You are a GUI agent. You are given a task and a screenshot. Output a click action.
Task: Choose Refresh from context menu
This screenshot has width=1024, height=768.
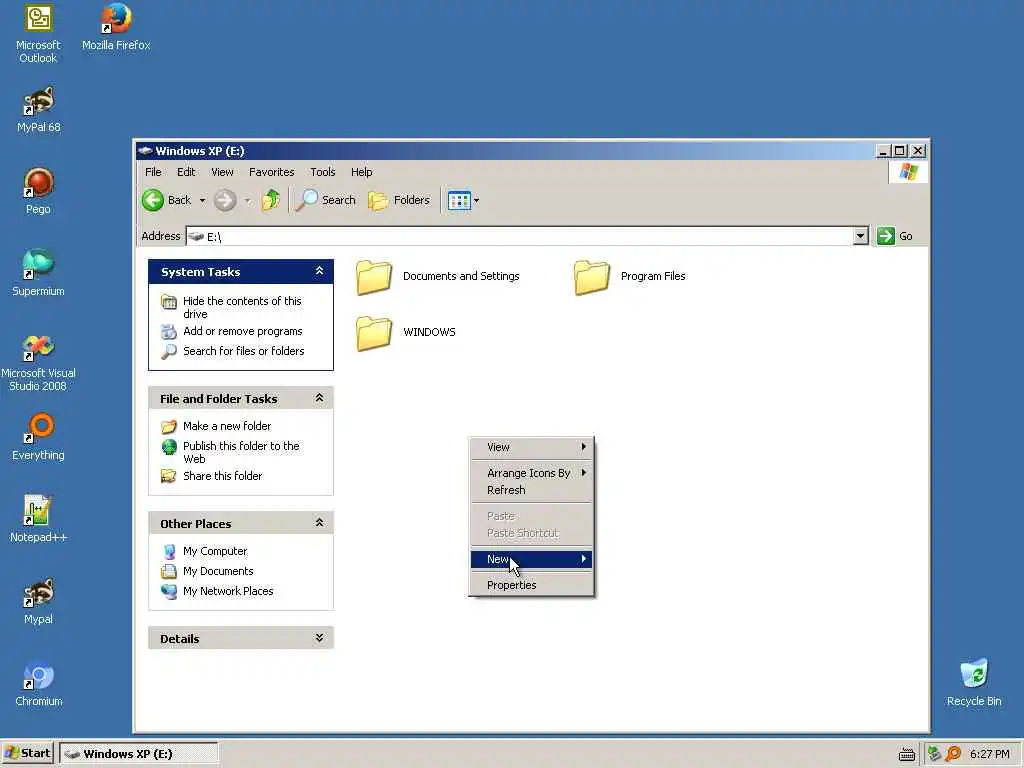pos(532,490)
